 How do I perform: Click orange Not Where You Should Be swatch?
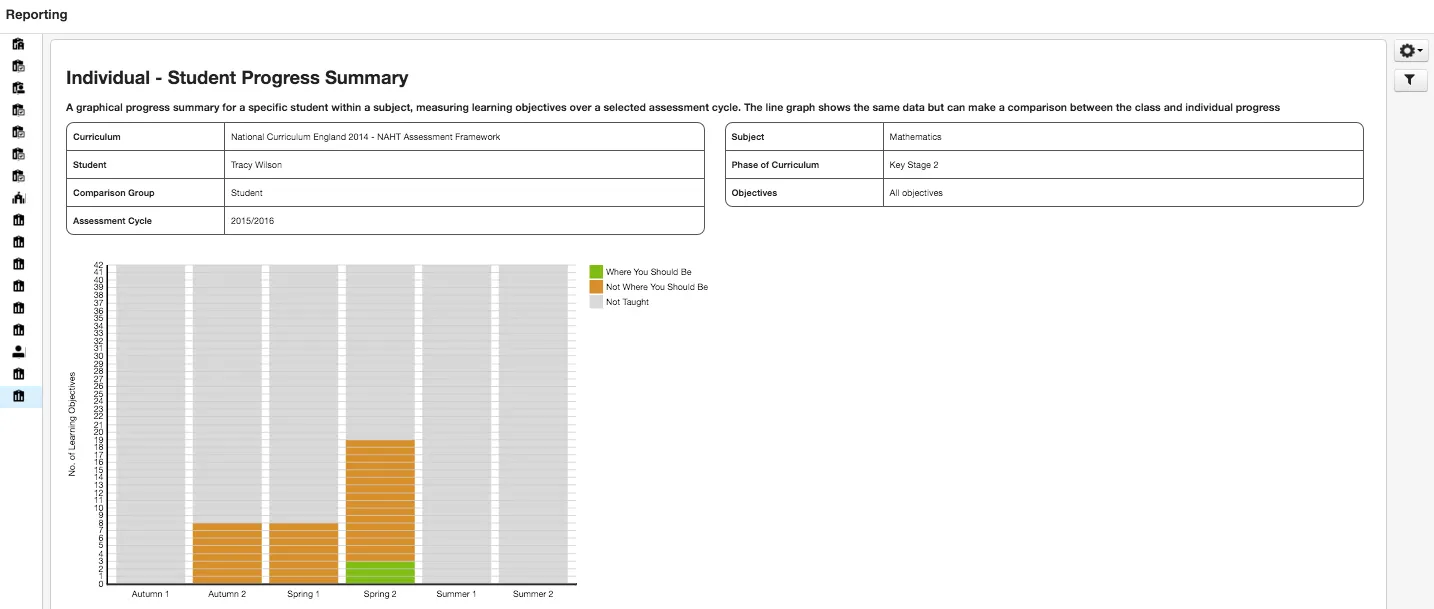pyautogui.click(x=596, y=287)
